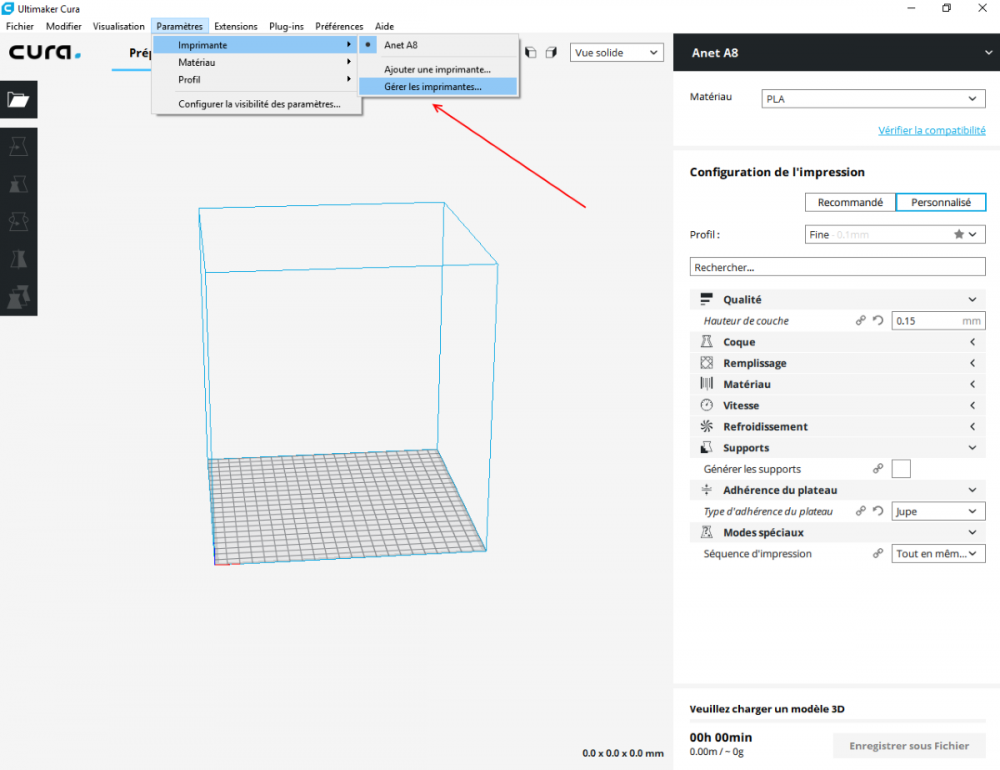Viewport: 1000px width, 770px height.
Task: Click the Séquence d'impression setting label
Action: point(757,554)
